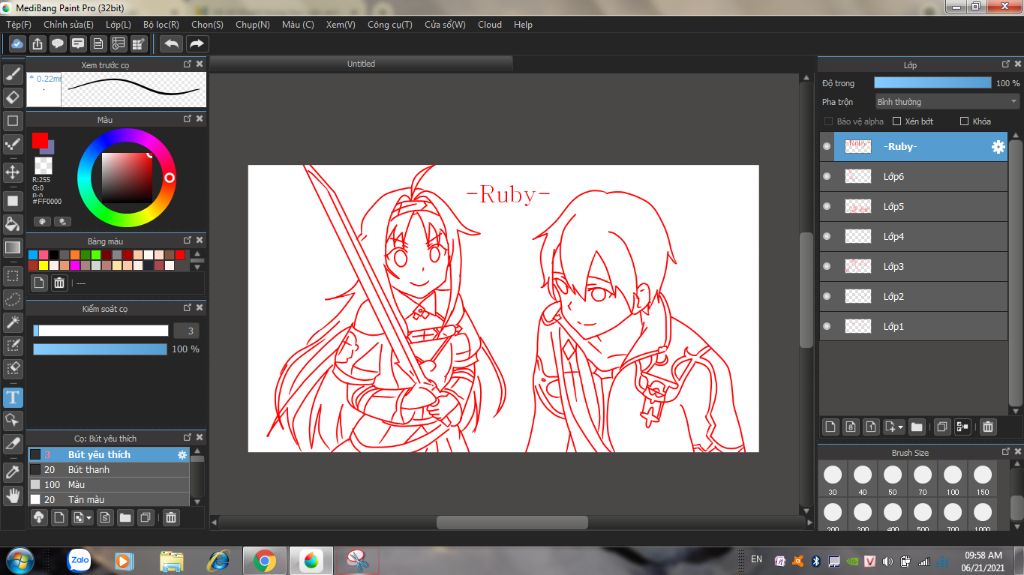Enable the Khóa lock checkbox
The height and width of the screenshot is (575, 1024).
[x=964, y=122]
